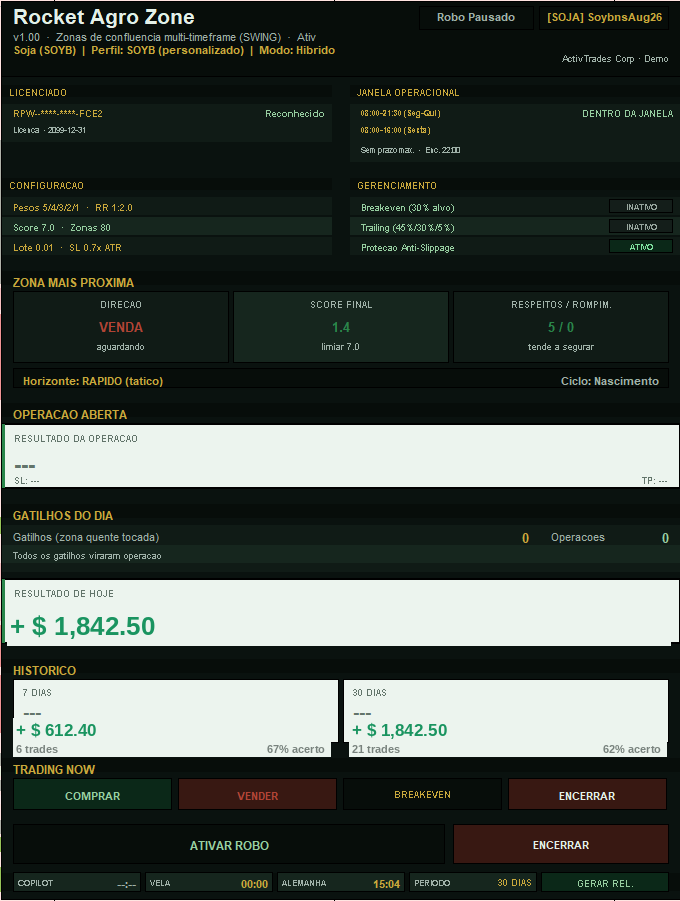This screenshot has width=680, height=901.
Task: Click the SCORE FINAL card
Action: (x=341, y=326)
